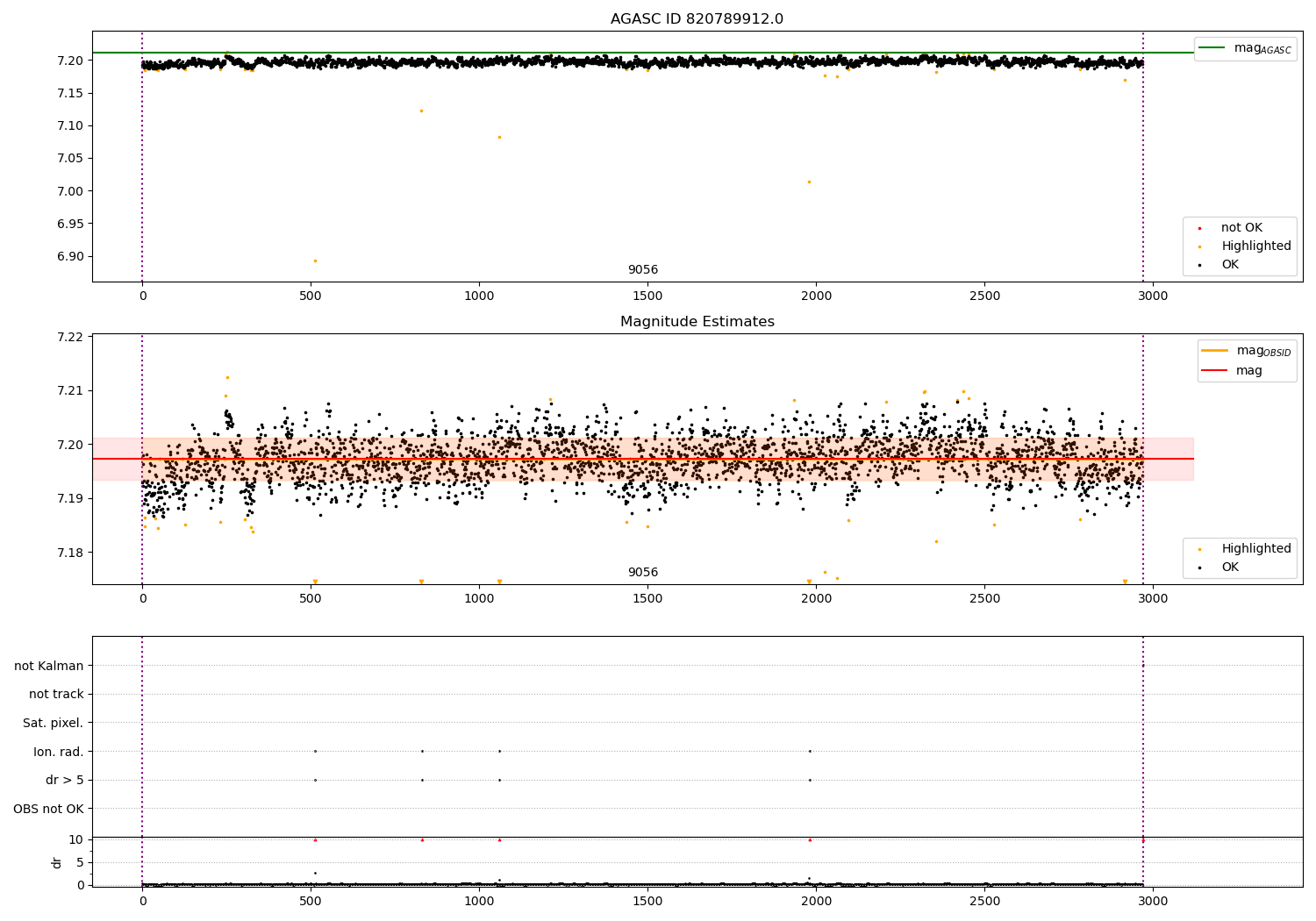
Task: Click the 1500 x-tick label under the top plot
Action: [647, 296]
